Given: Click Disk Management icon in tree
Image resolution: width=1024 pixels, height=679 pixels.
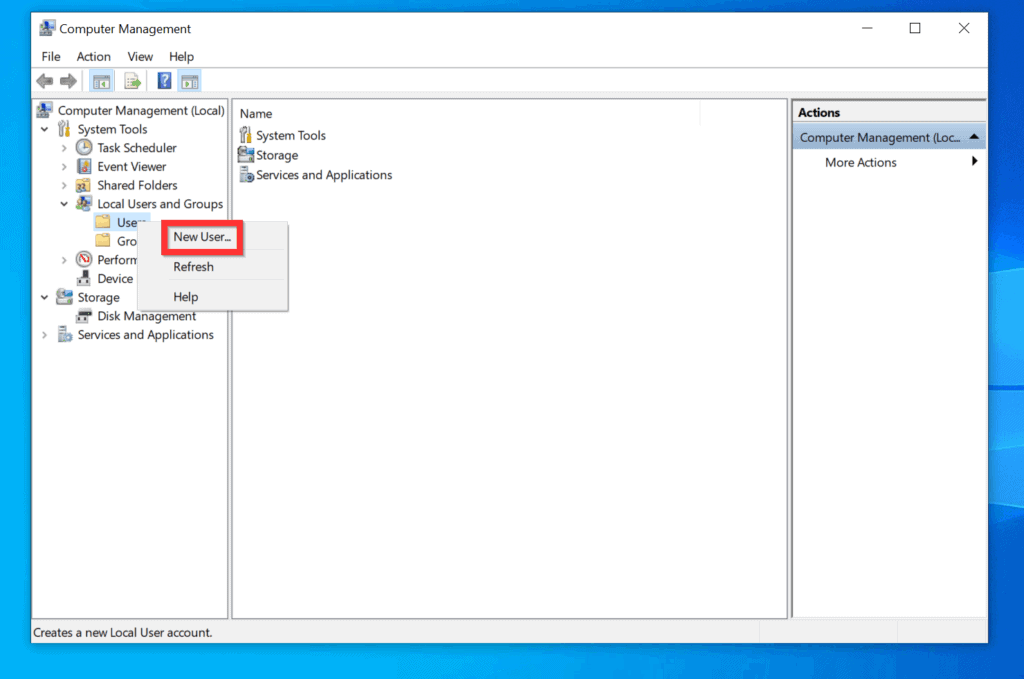Looking at the screenshot, I should (84, 316).
